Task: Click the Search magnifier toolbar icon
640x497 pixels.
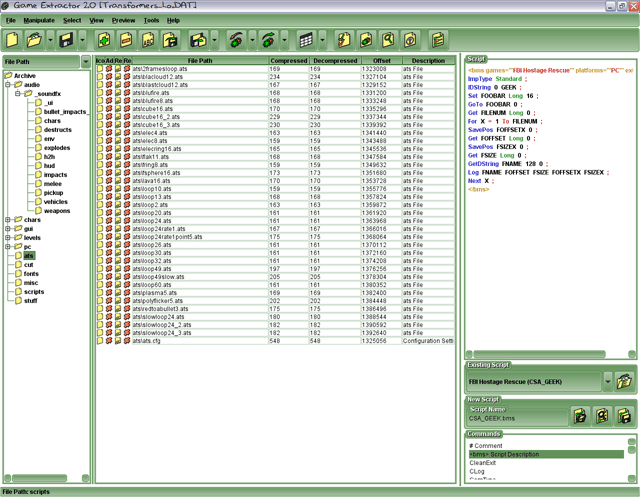Action: coord(388,40)
